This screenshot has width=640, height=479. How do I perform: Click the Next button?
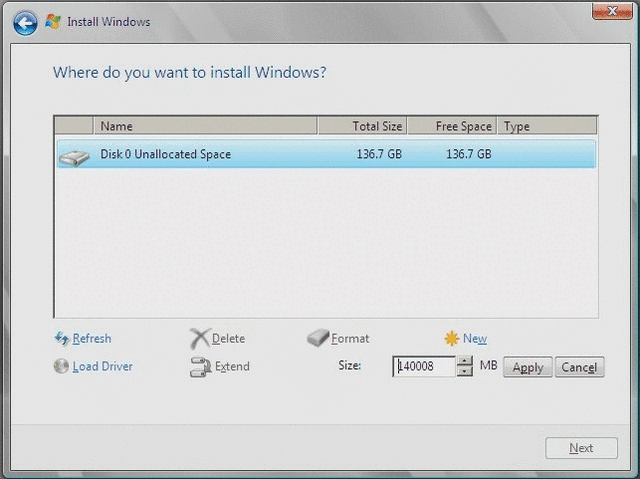[581, 448]
